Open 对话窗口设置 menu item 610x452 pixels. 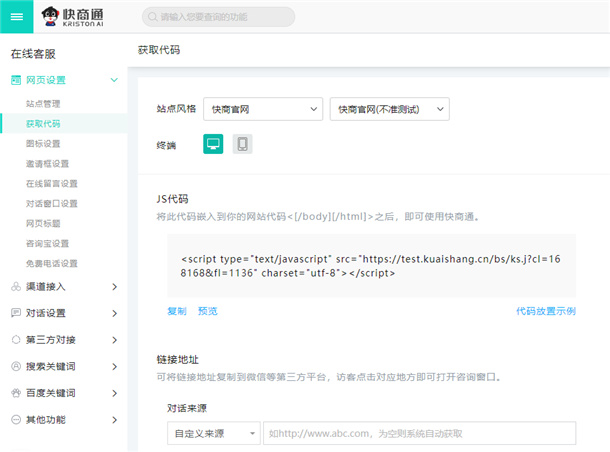point(52,203)
